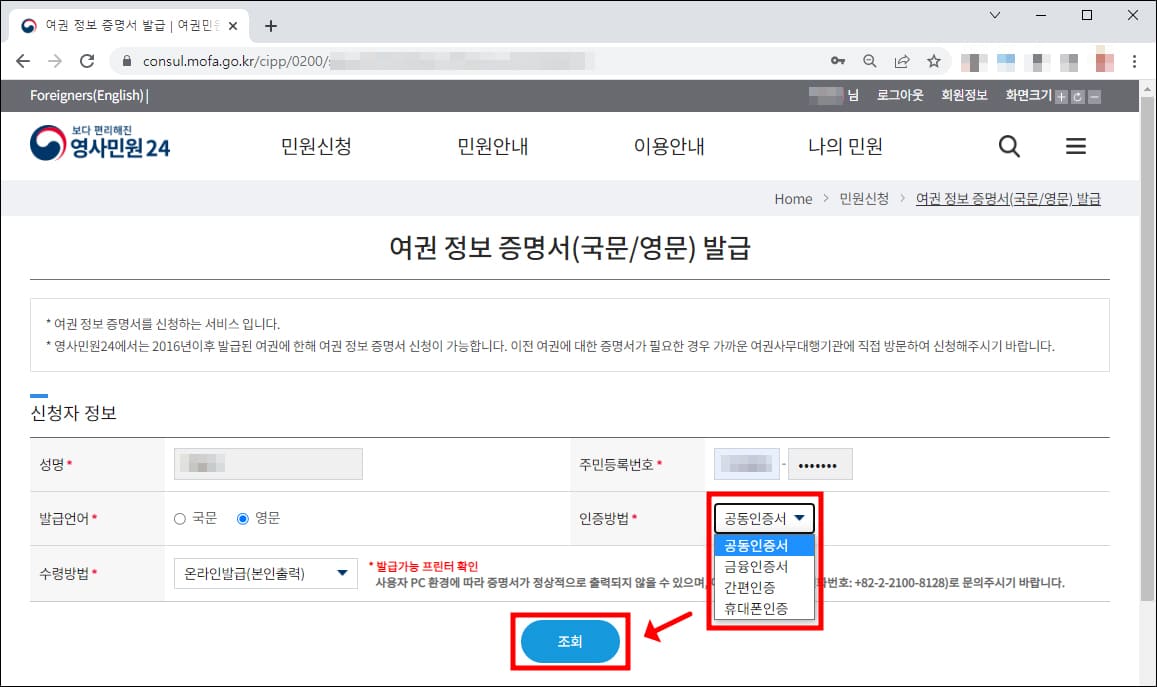The height and width of the screenshot is (687, 1157).
Task: Click the 영사민원24 logo
Action: click(100, 144)
